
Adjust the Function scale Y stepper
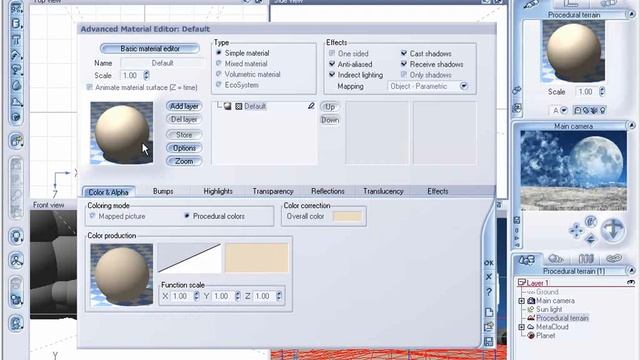[238, 296]
